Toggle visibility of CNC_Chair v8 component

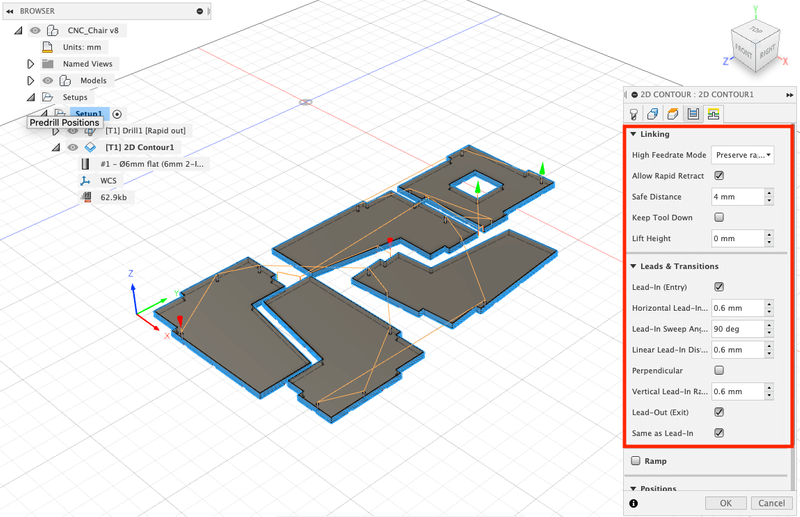point(35,30)
